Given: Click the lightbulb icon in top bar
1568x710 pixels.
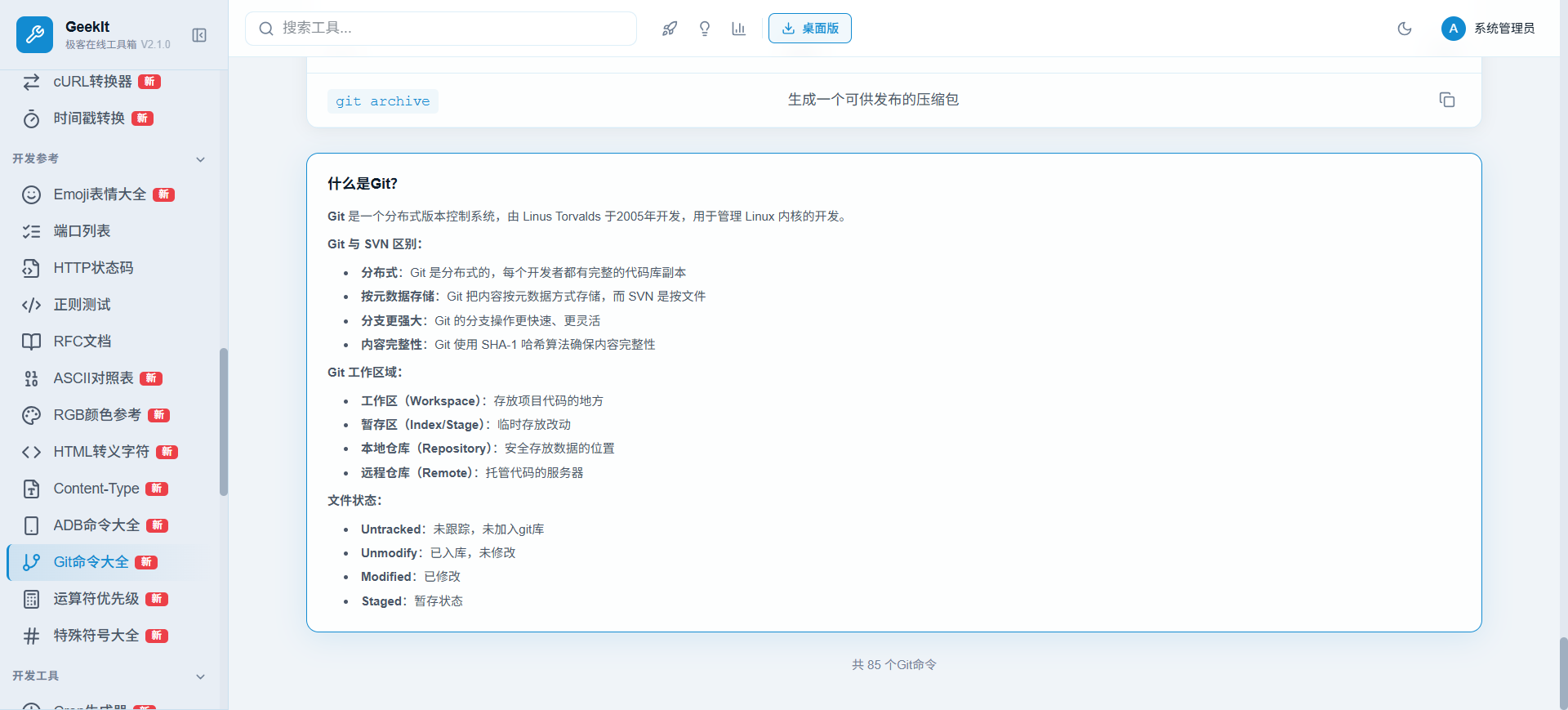Looking at the screenshot, I should pos(705,29).
